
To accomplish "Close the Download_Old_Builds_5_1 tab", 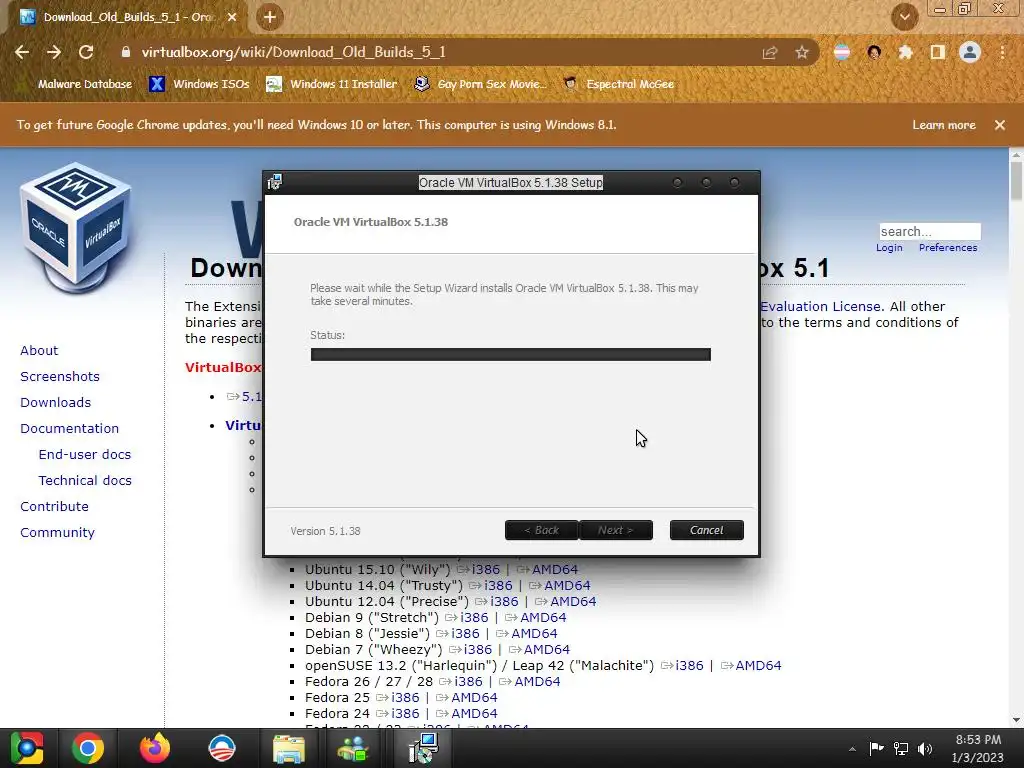I will click(232, 17).
